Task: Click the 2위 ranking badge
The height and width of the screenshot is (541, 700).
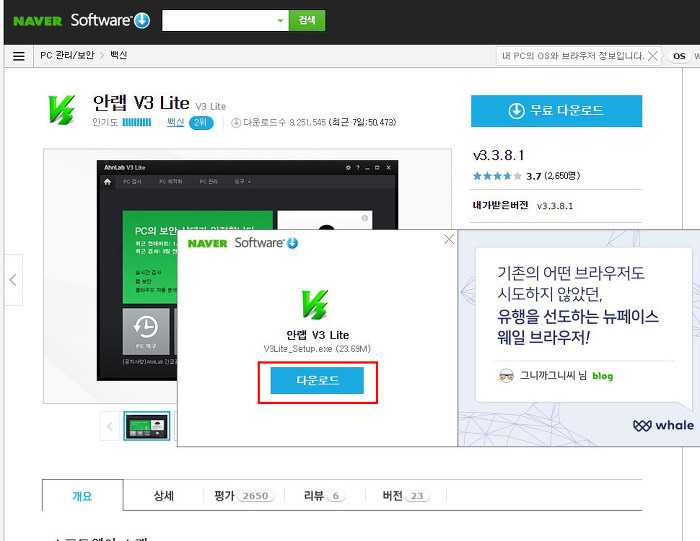Action: 201,122
